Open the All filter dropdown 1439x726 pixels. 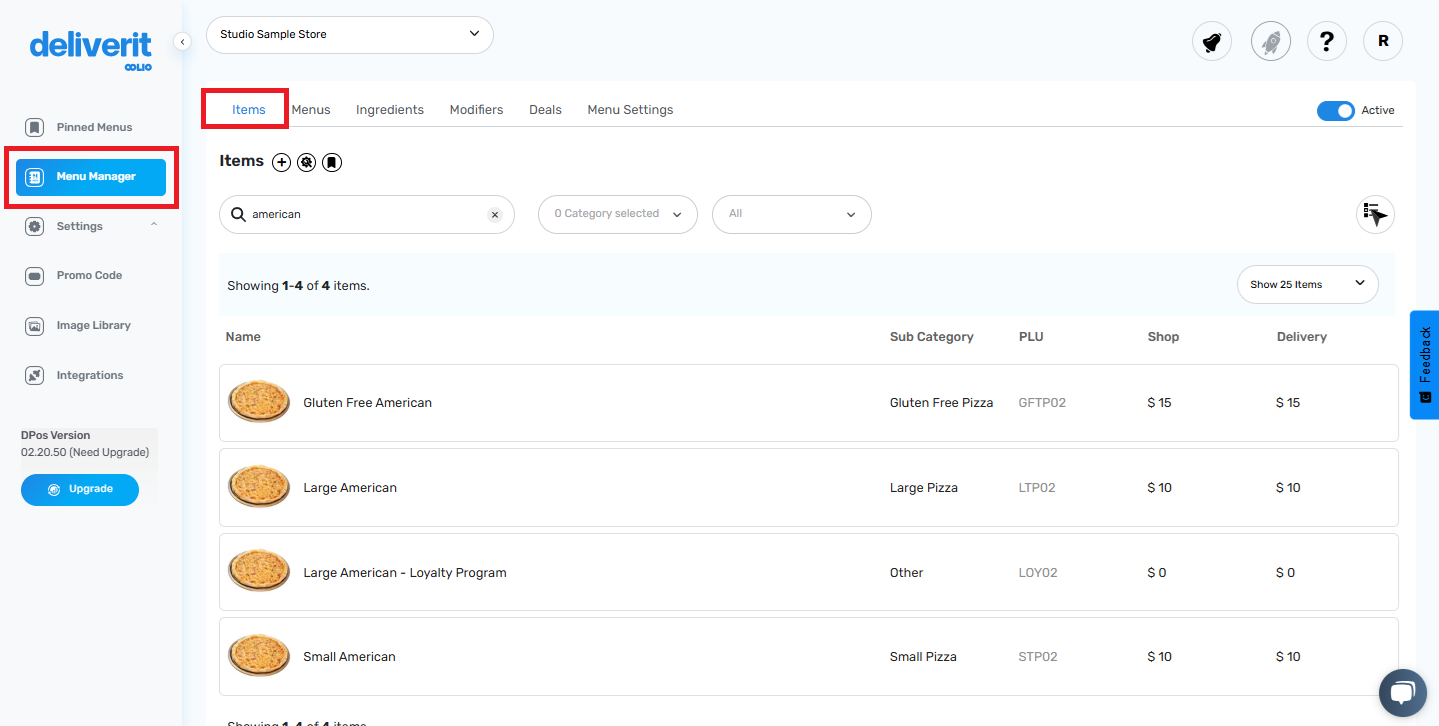click(792, 214)
